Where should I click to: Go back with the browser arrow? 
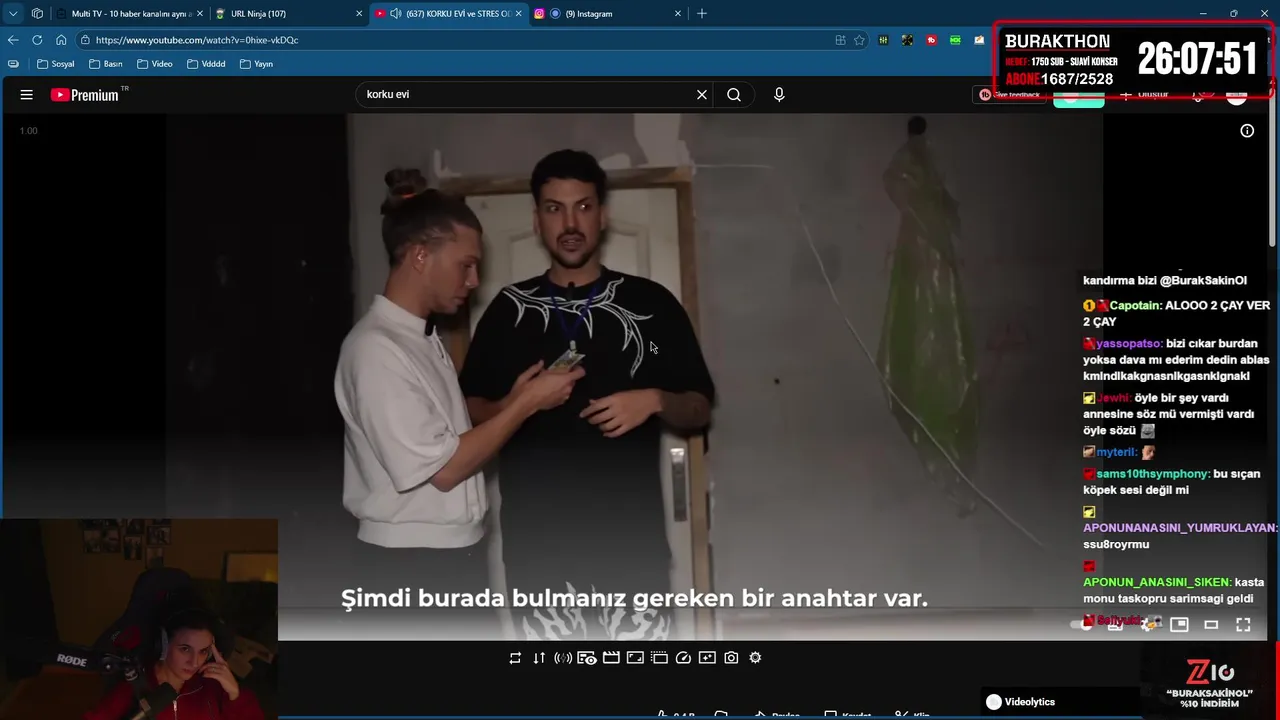tap(13, 40)
